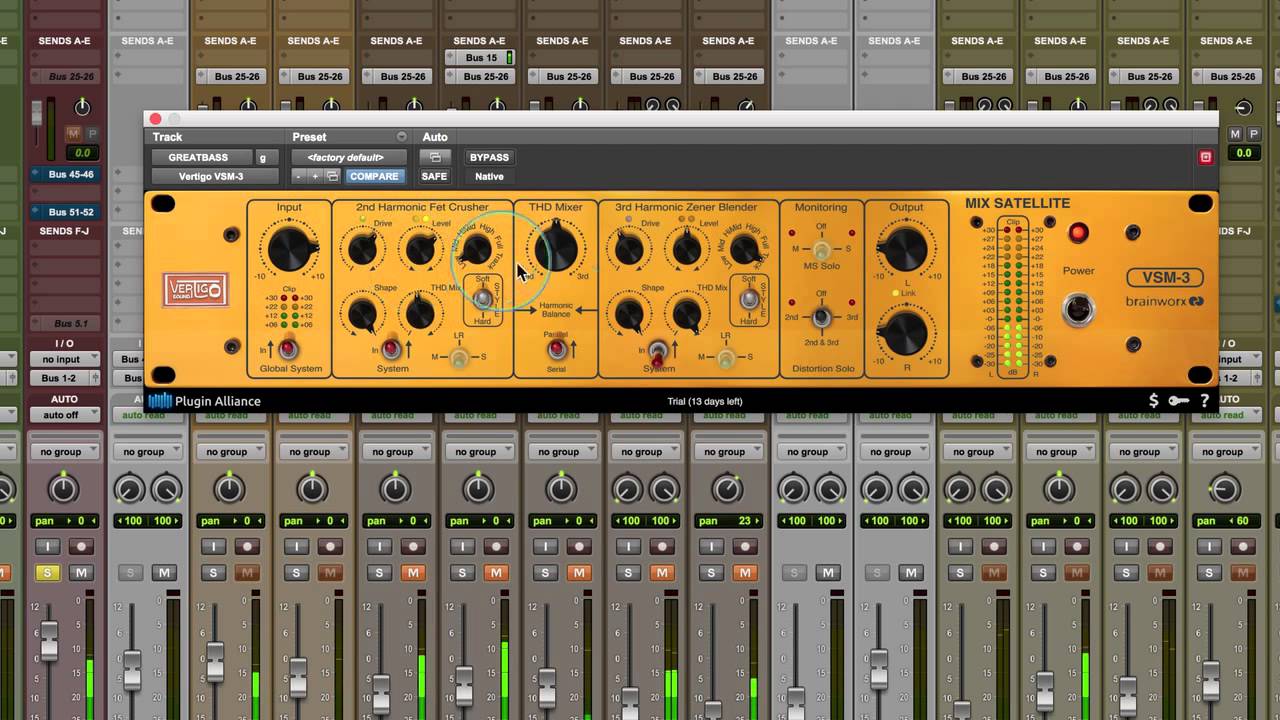
Task: Toggle the Global System In switch
Action: (x=288, y=349)
